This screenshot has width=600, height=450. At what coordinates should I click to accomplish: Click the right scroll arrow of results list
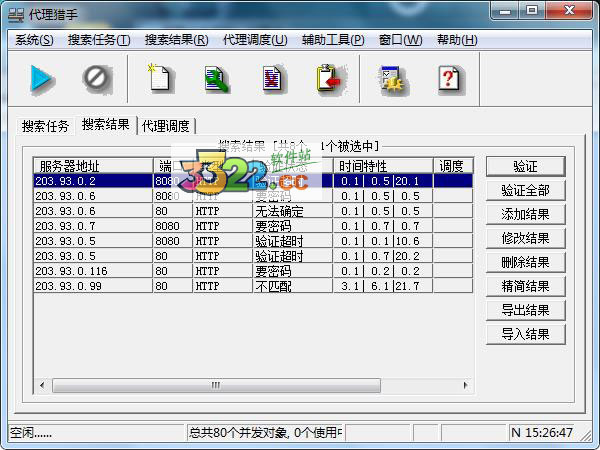tap(465, 385)
